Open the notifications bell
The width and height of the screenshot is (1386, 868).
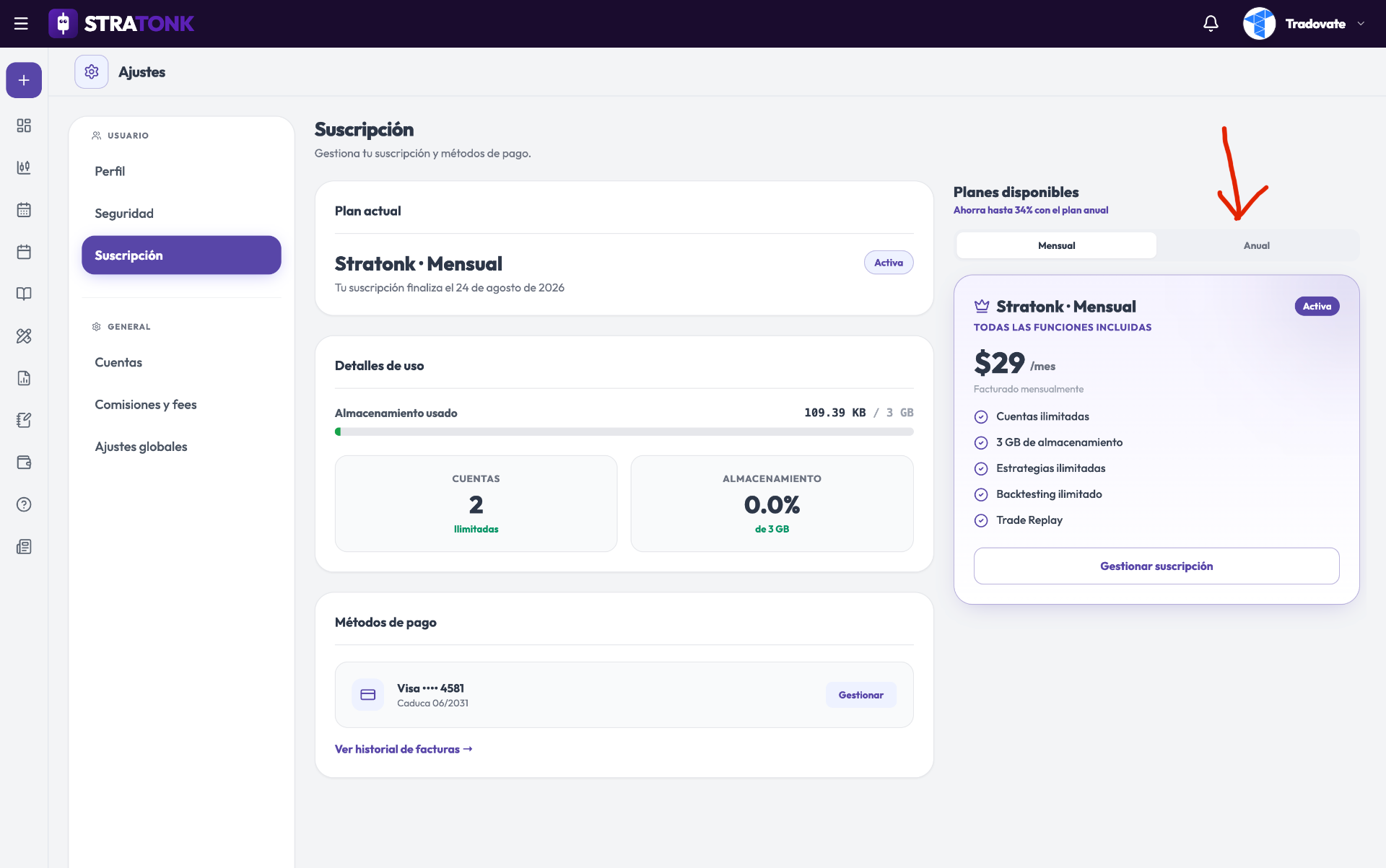(x=1211, y=24)
